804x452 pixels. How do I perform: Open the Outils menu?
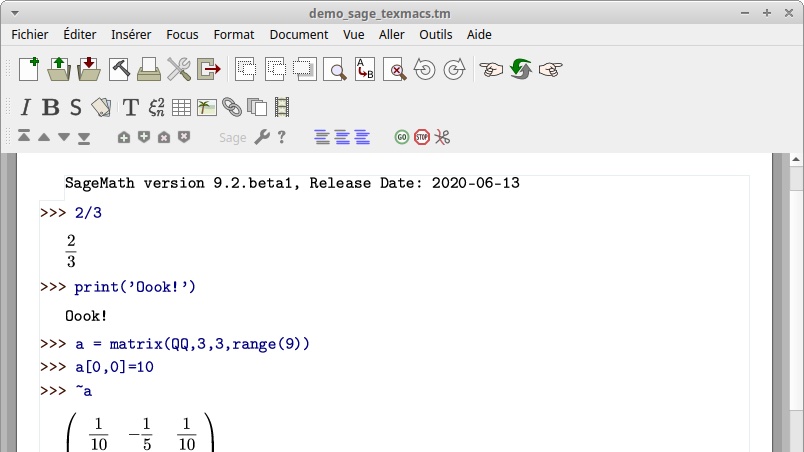436,35
